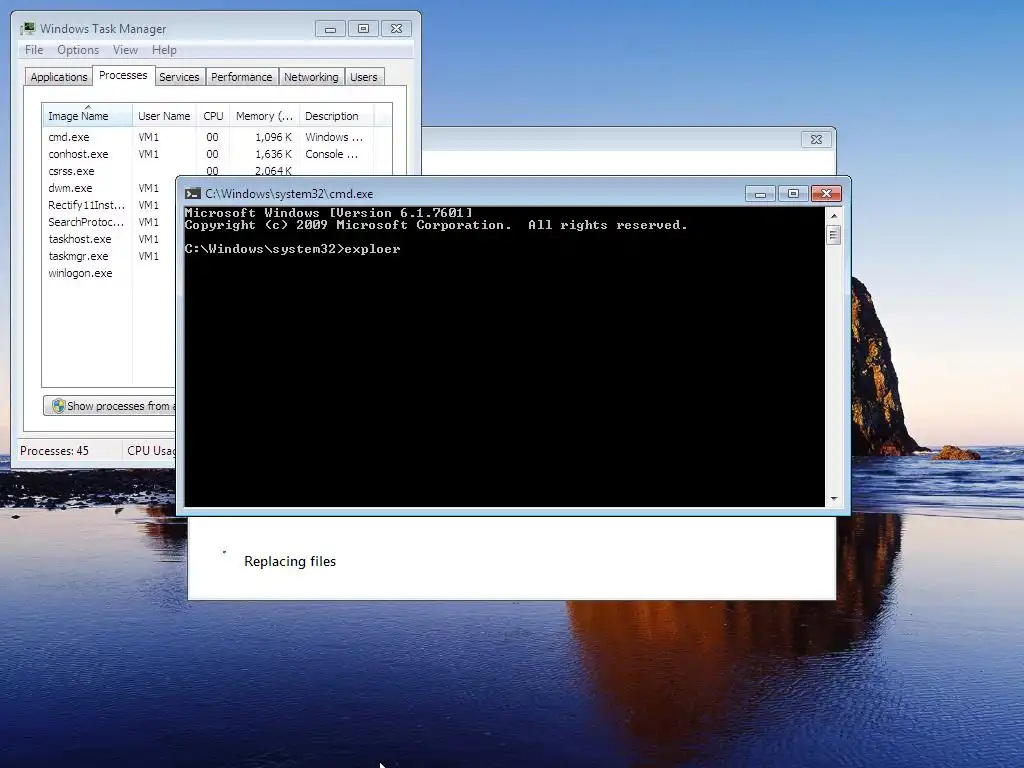The height and width of the screenshot is (768, 1024).
Task: Click the Processes: 45 status bar entry
Action: [x=54, y=451]
